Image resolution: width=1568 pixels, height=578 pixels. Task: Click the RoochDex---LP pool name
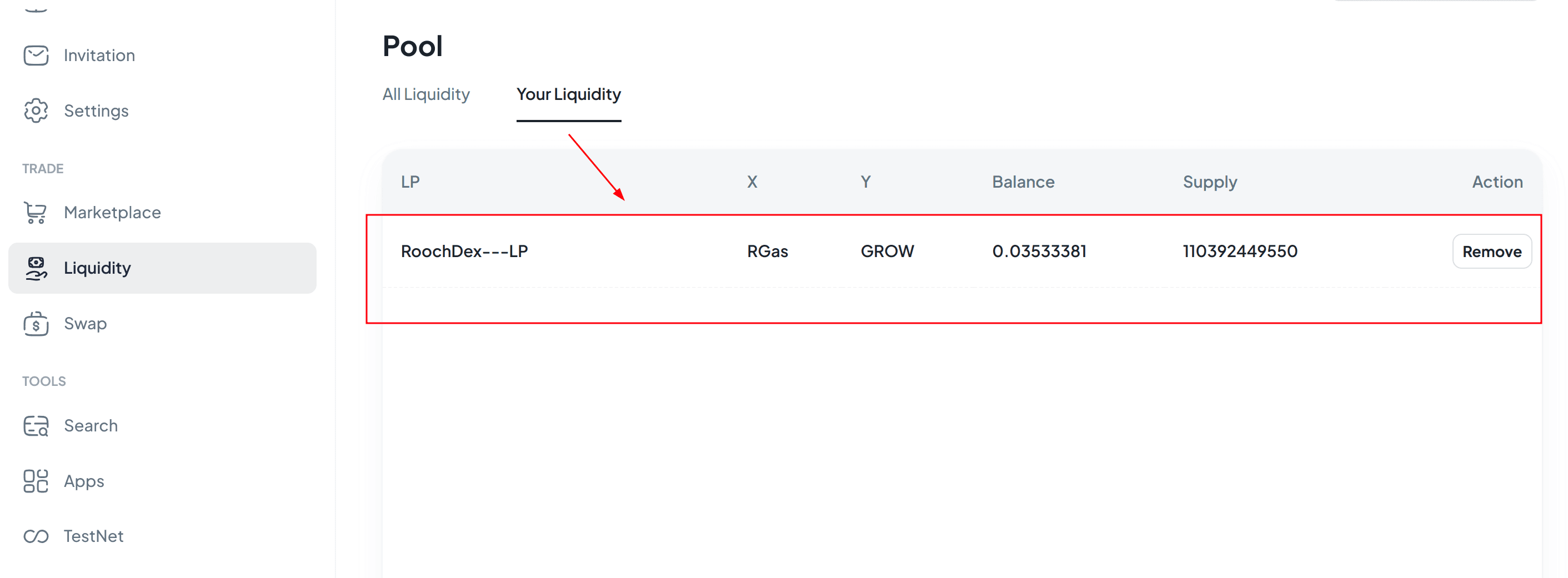[x=464, y=252]
